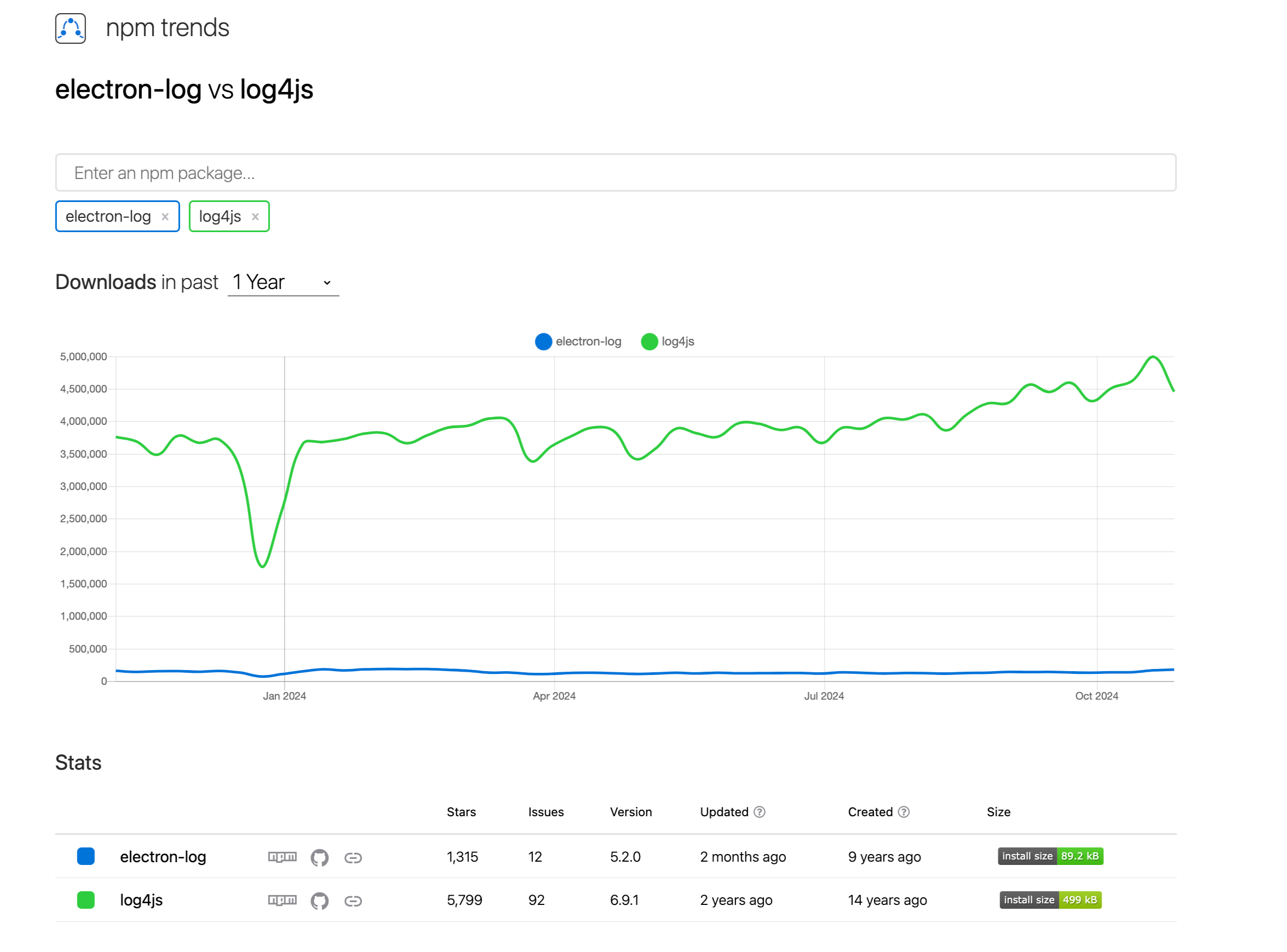This screenshot has width=1287, height=952.
Task: Open electron-log link in Stats table
Action: 163,857
